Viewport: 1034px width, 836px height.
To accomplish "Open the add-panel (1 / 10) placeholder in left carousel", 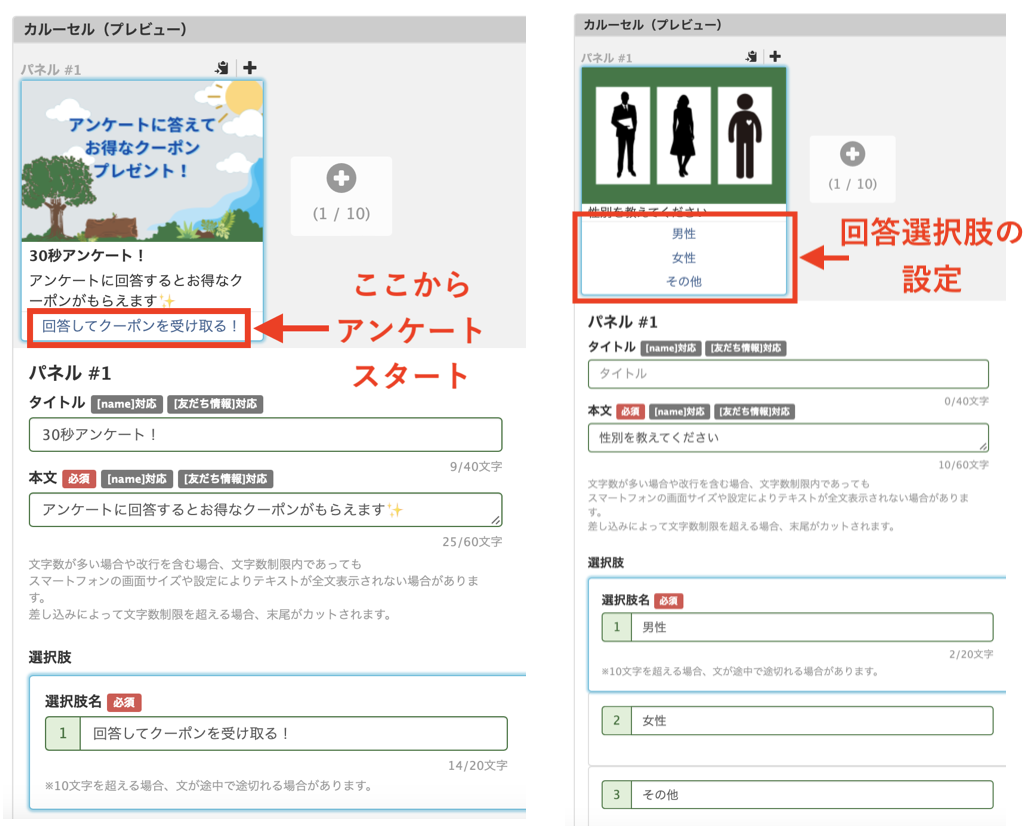I will click(x=341, y=196).
